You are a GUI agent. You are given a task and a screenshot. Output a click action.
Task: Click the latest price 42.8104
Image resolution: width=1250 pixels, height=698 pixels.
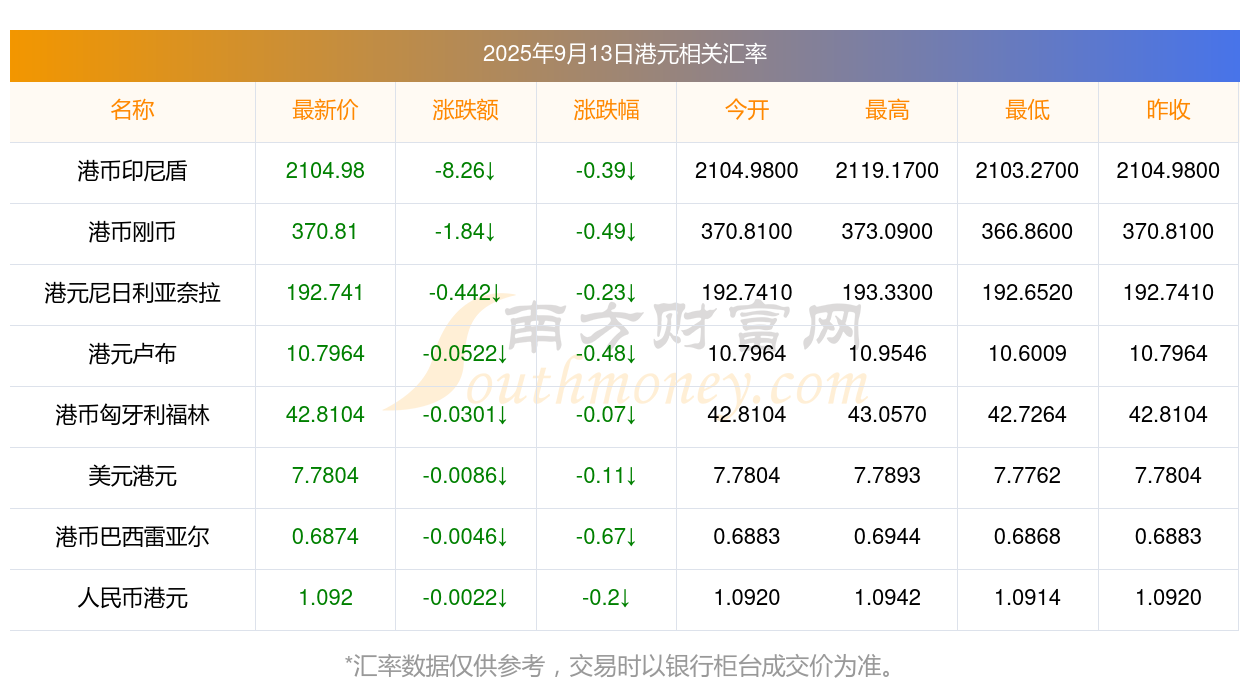[x=325, y=415]
